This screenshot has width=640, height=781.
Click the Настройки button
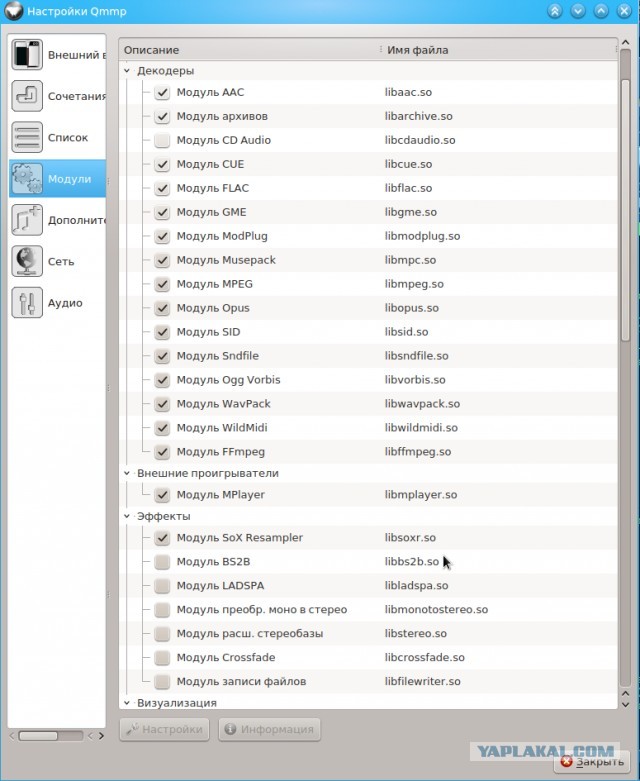click(x=164, y=729)
